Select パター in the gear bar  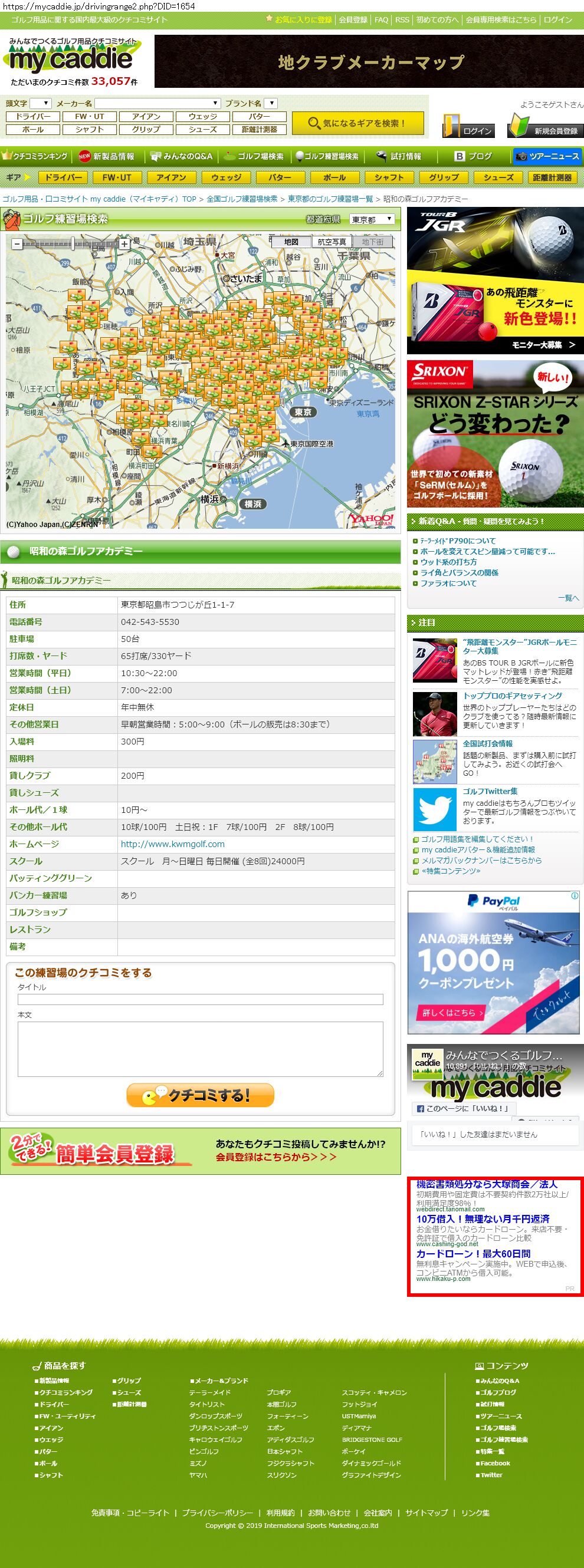coord(280,177)
